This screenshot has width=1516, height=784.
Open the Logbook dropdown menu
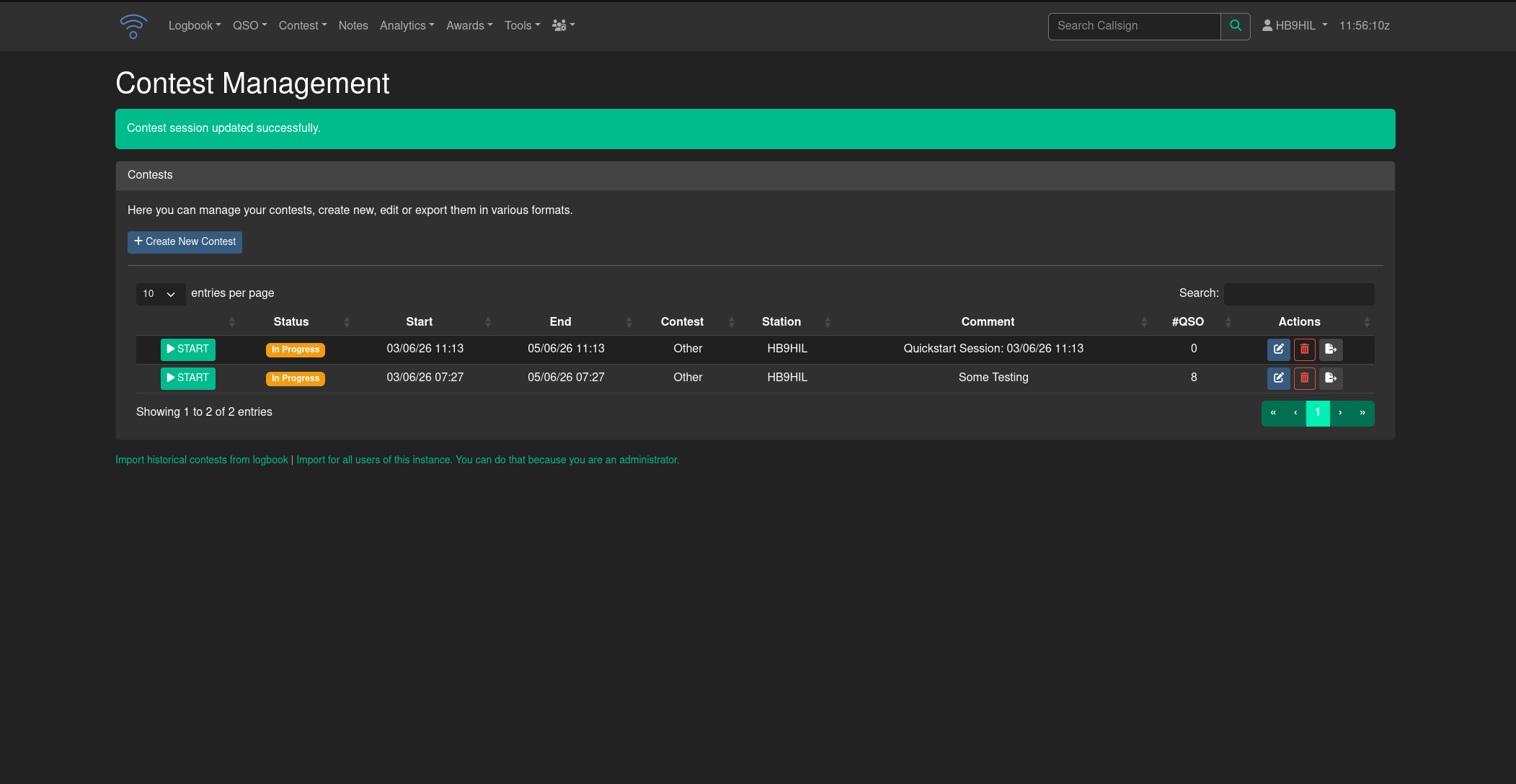[195, 25]
